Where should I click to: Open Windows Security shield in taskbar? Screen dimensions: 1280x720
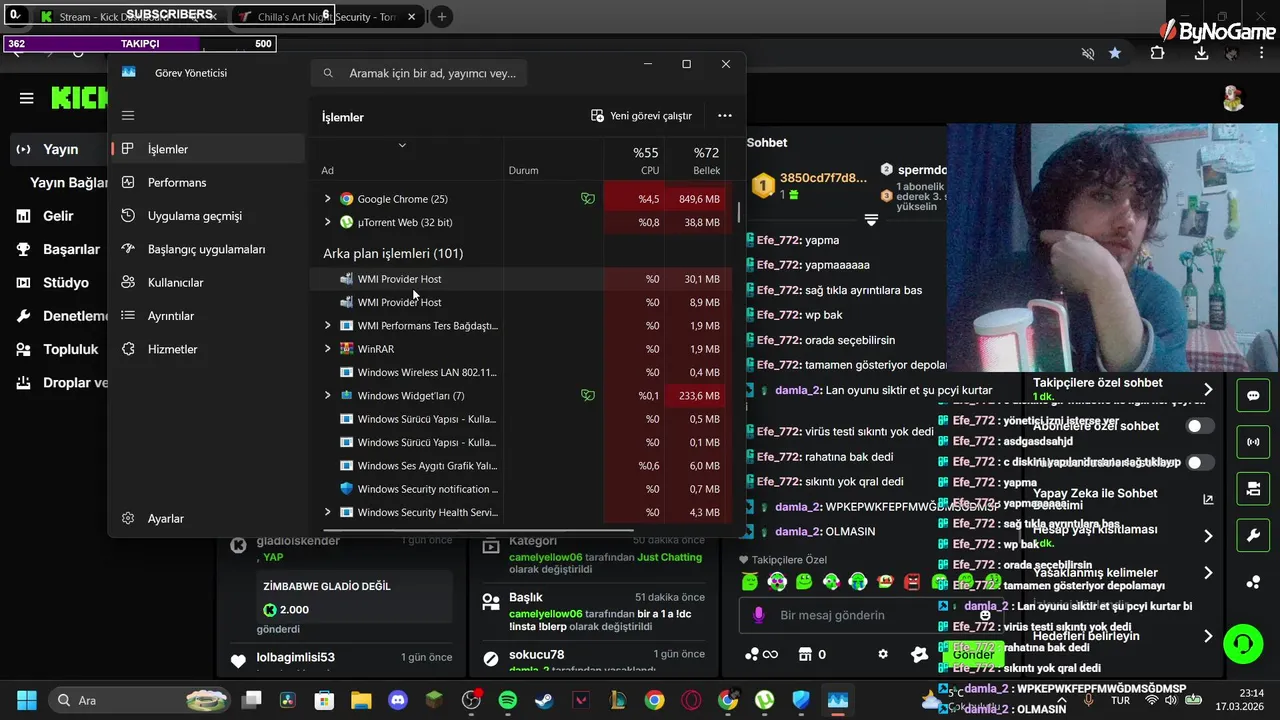coord(801,700)
